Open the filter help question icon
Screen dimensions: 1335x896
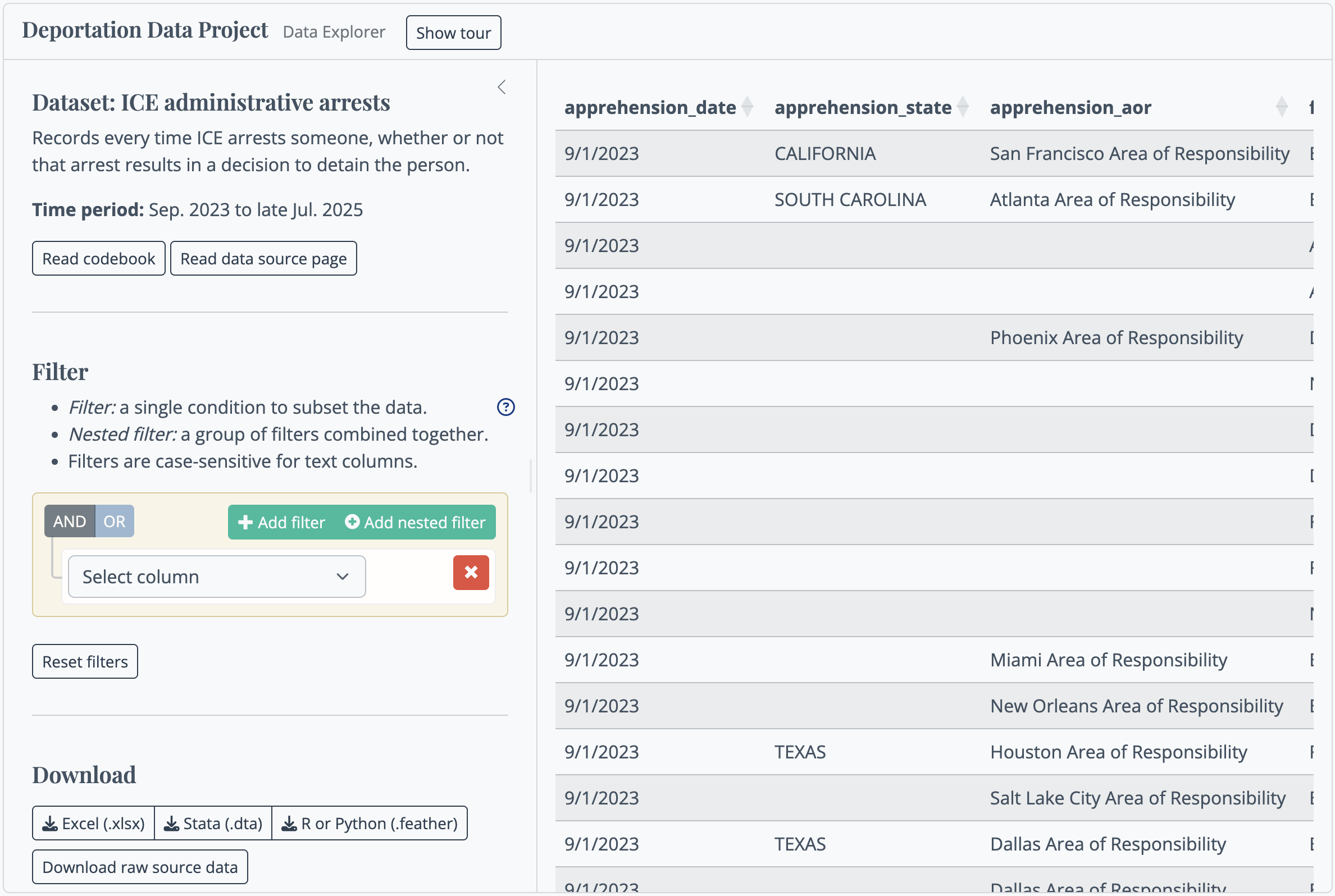(505, 407)
